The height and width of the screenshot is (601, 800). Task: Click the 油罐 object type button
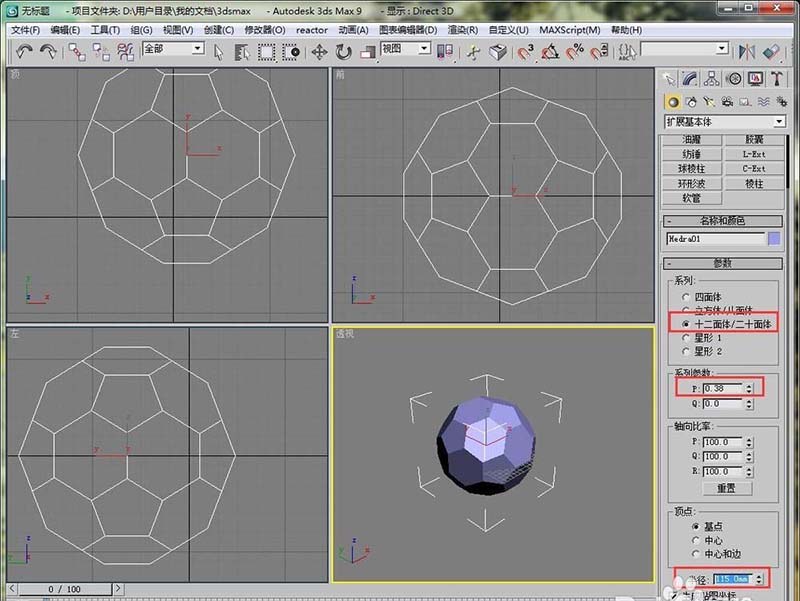tap(692, 139)
